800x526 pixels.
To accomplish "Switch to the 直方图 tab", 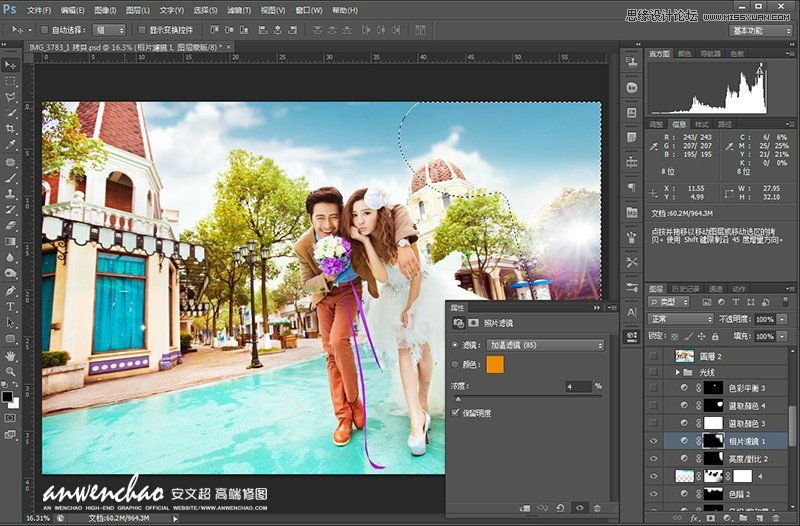I will click(x=659, y=54).
